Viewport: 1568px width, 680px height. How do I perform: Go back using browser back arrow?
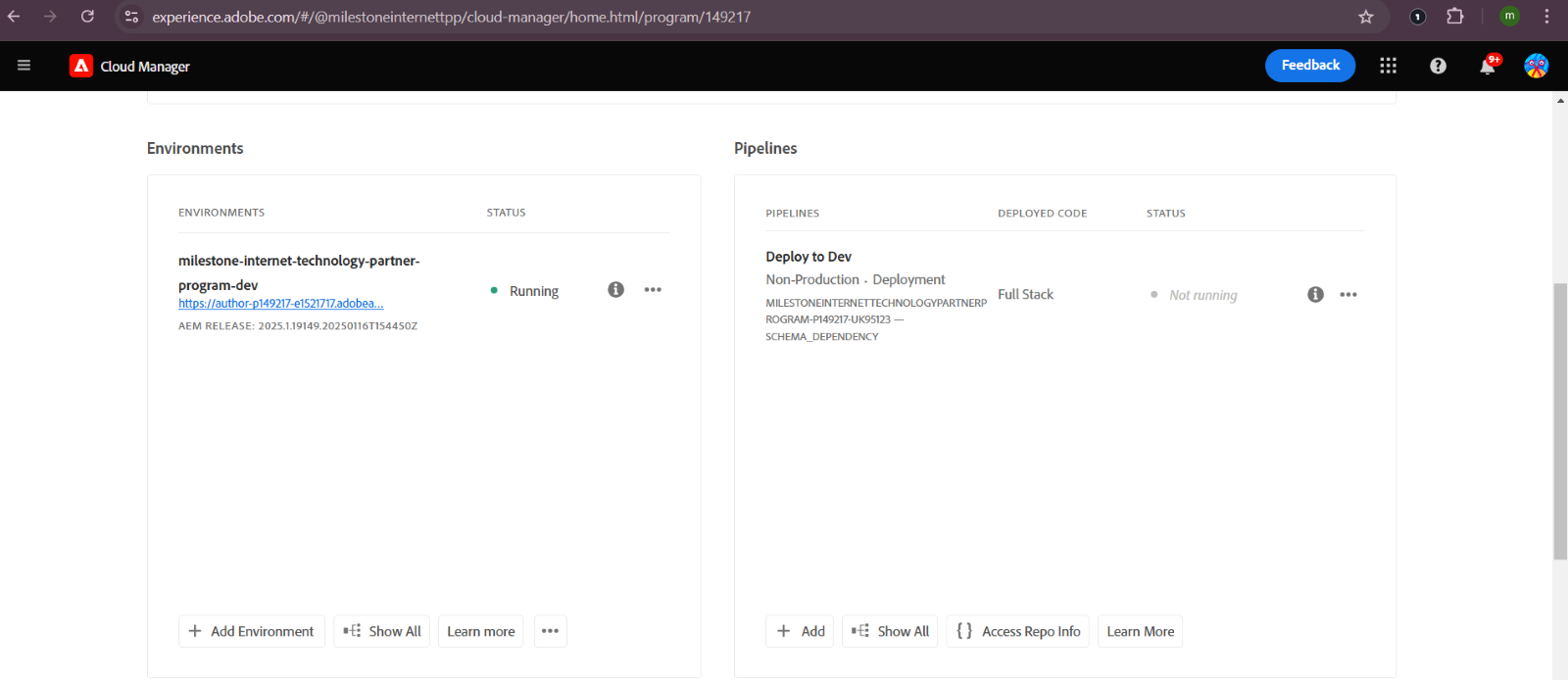(14, 17)
